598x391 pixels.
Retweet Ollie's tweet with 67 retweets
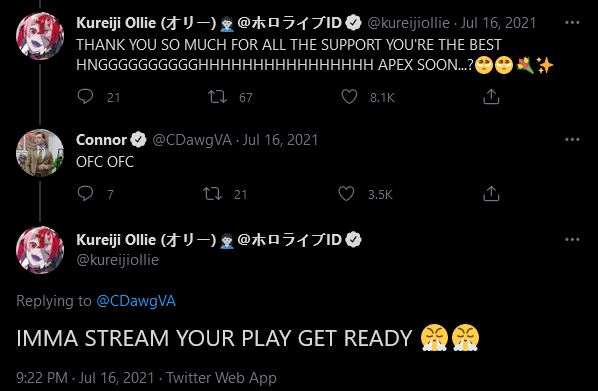pyautogui.click(x=217, y=97)
